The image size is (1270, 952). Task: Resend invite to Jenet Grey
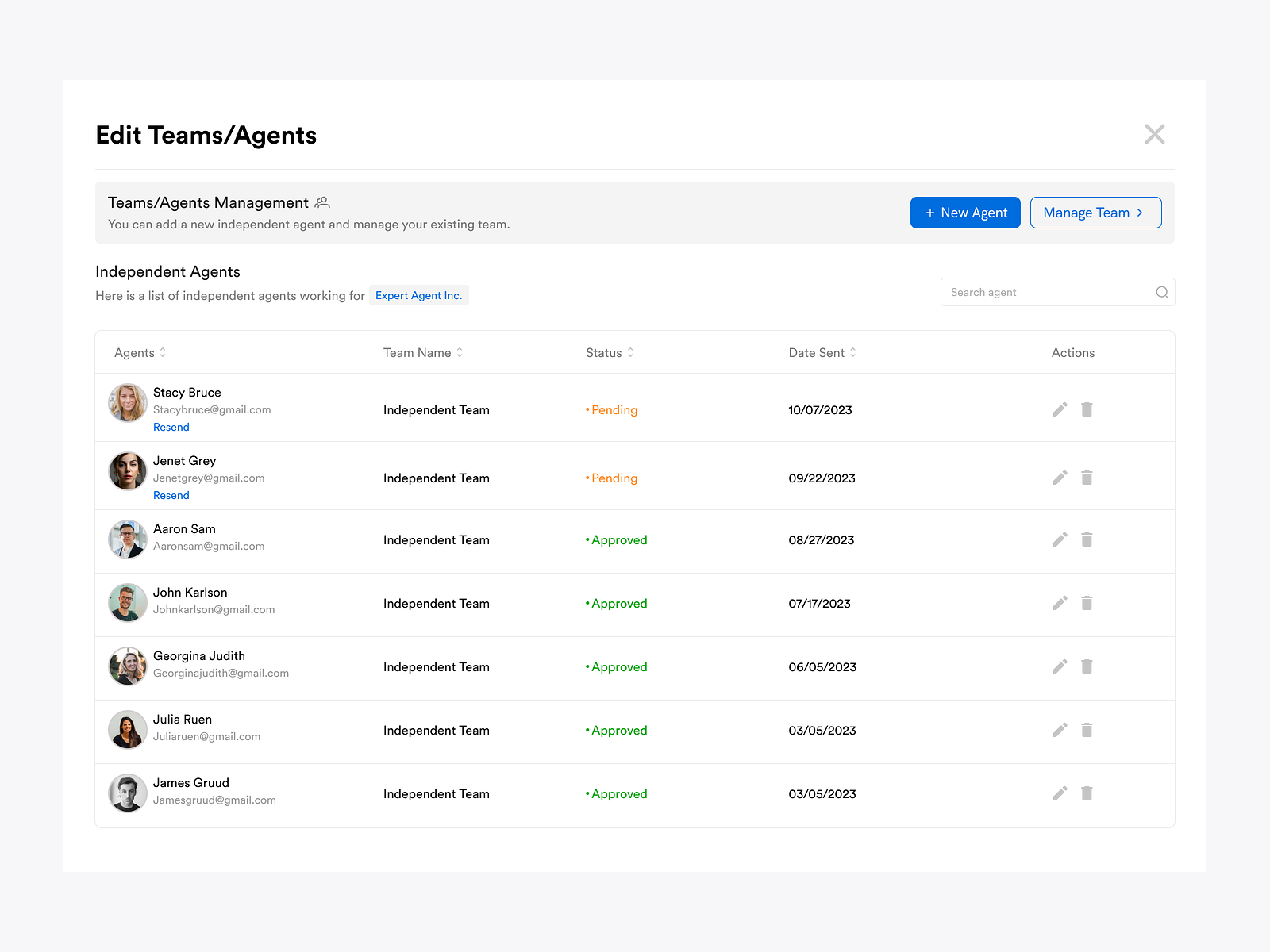(x=171, y=495)
